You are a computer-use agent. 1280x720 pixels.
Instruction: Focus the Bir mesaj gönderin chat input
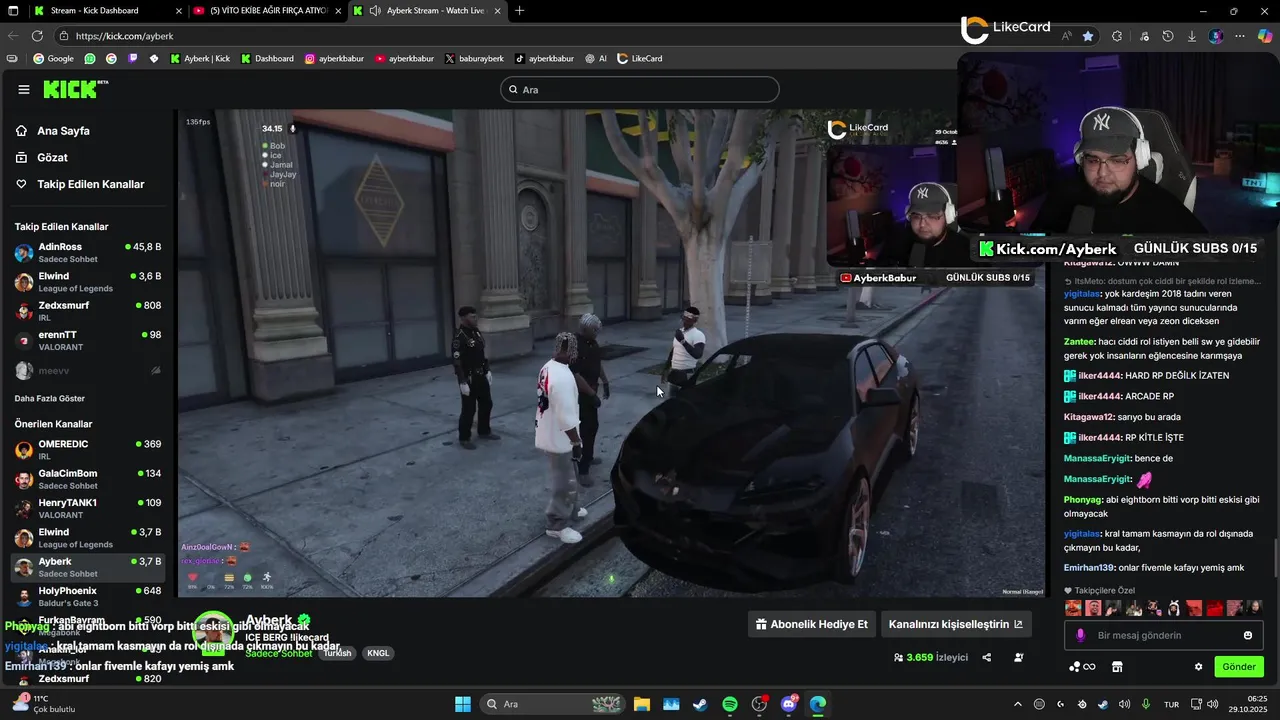click(x=1163, y=635)
